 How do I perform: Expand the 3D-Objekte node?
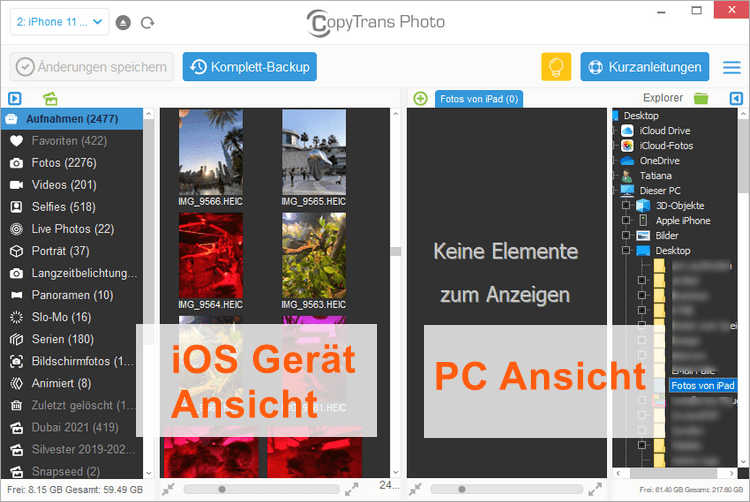pyautogui.click(x=626, y=206)
